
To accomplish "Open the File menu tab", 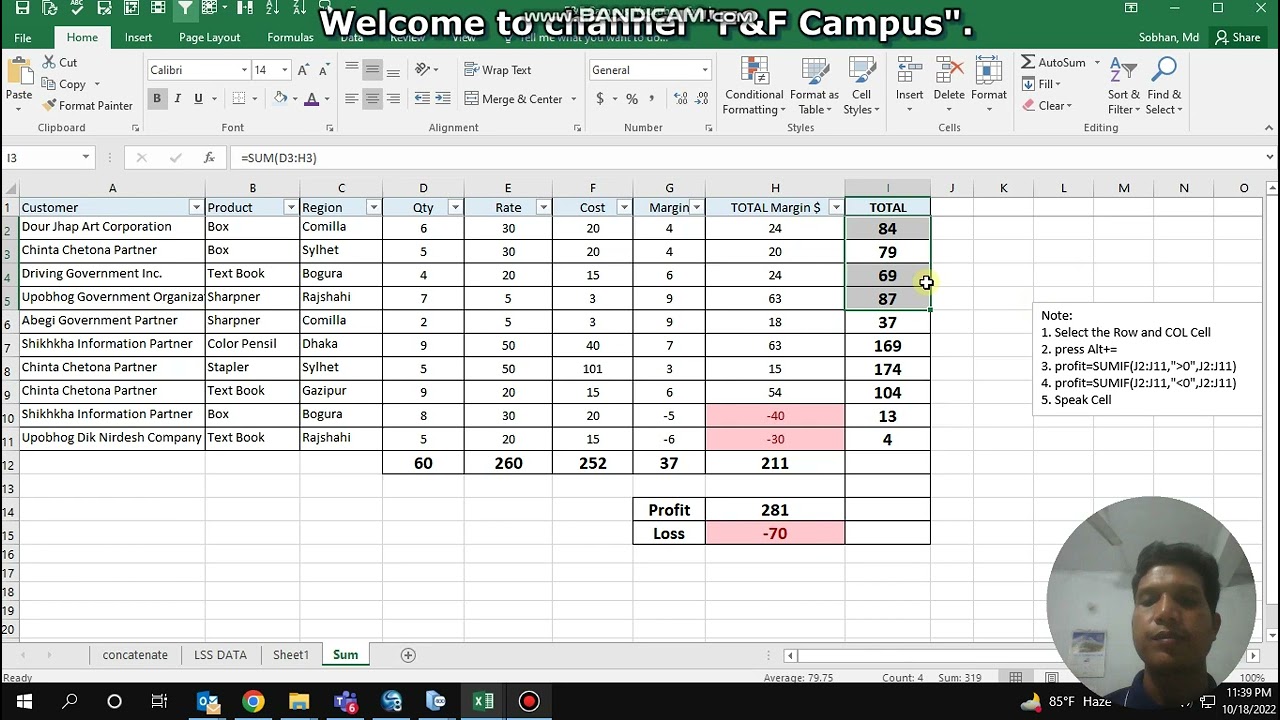I will tap(23, 38).
